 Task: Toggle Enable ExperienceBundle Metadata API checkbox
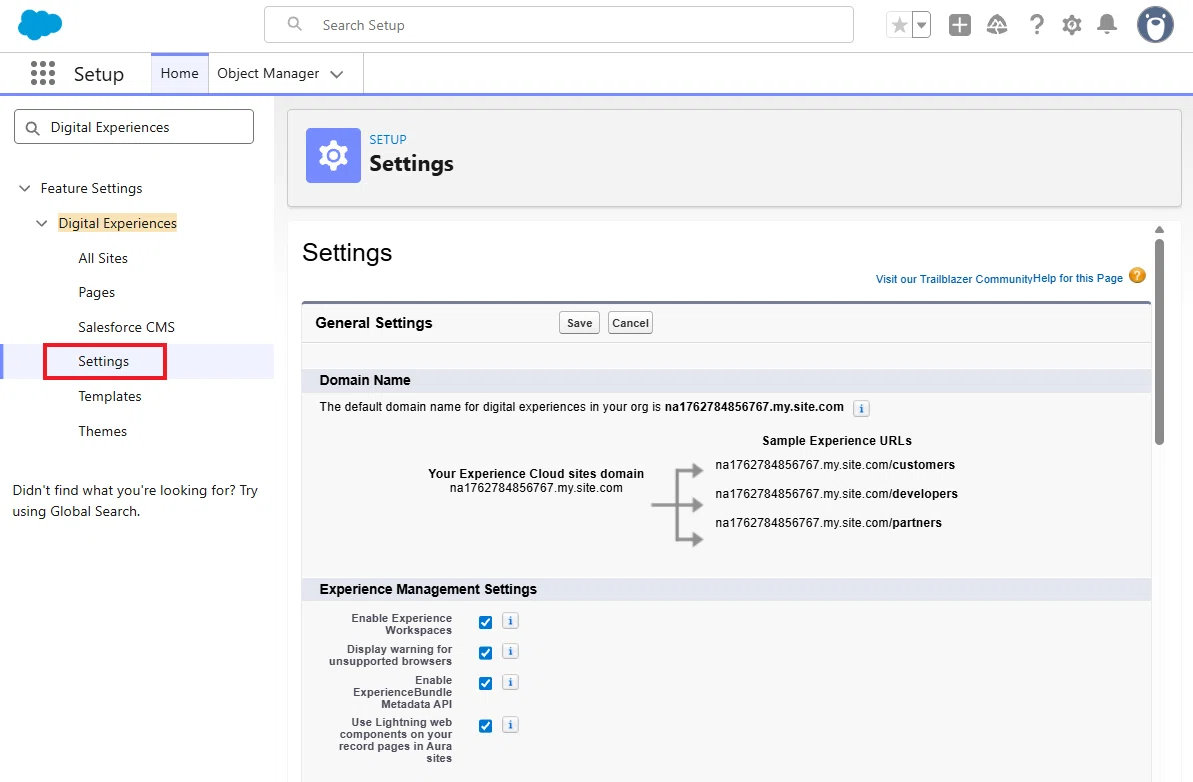click(485, 683)
